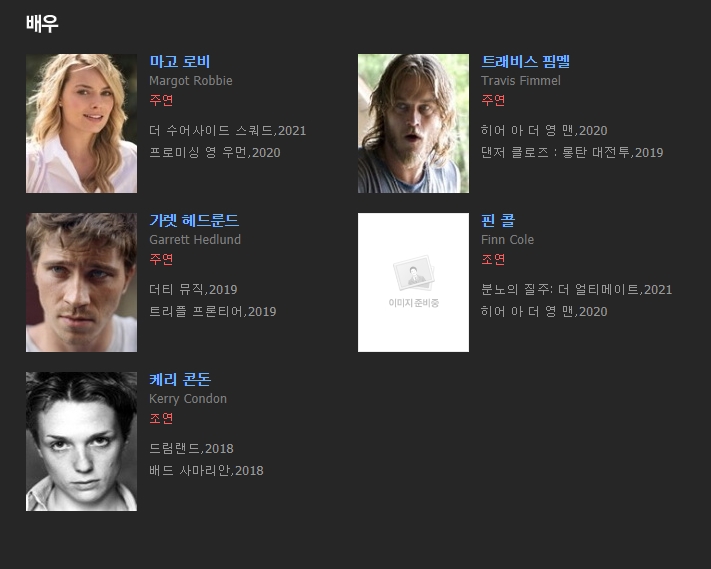Open 댄저 클로즈 : 롱탄 대전투,2019 filmography entry

572,153
